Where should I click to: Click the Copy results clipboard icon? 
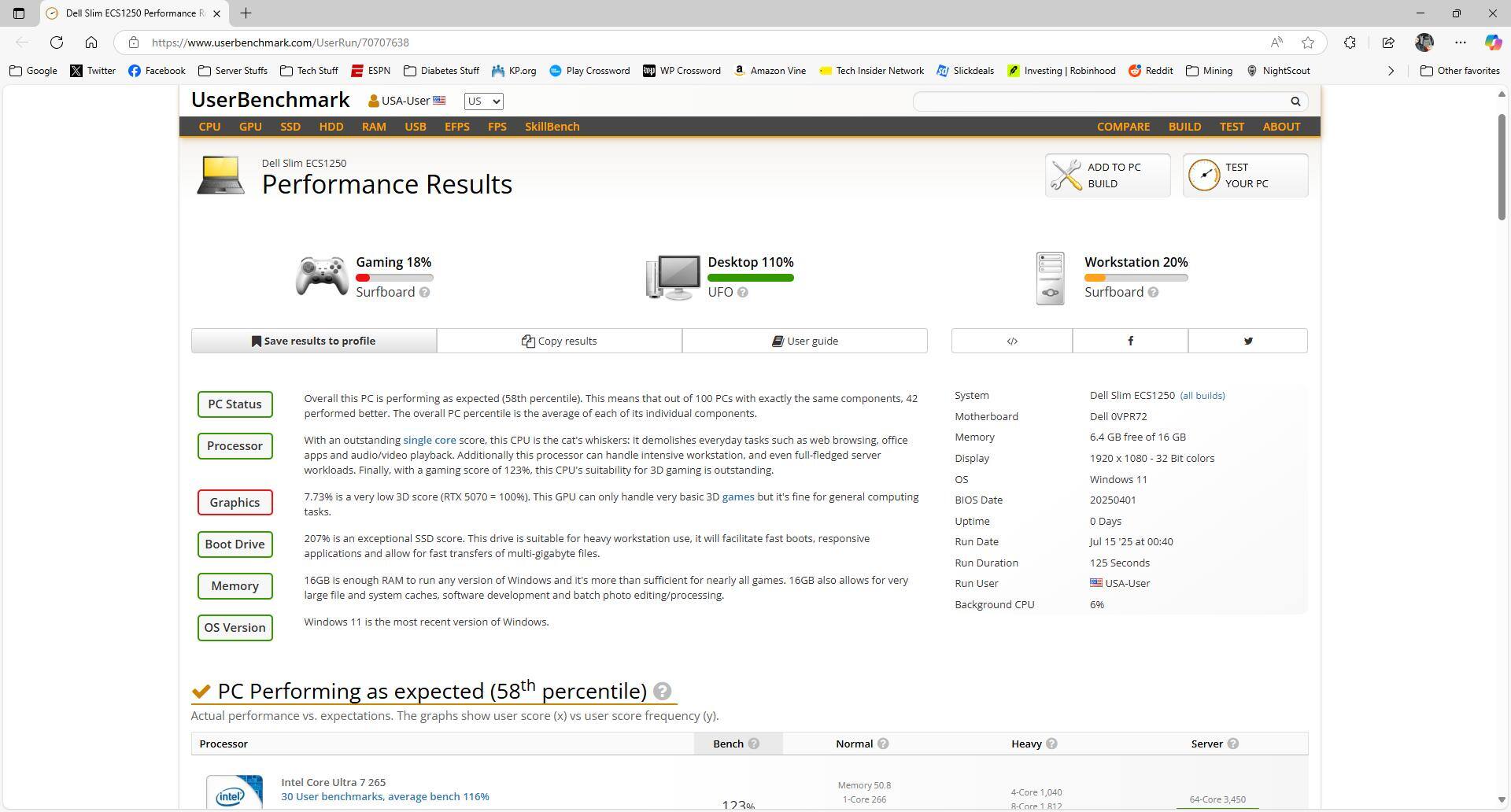tap(527, 340)
